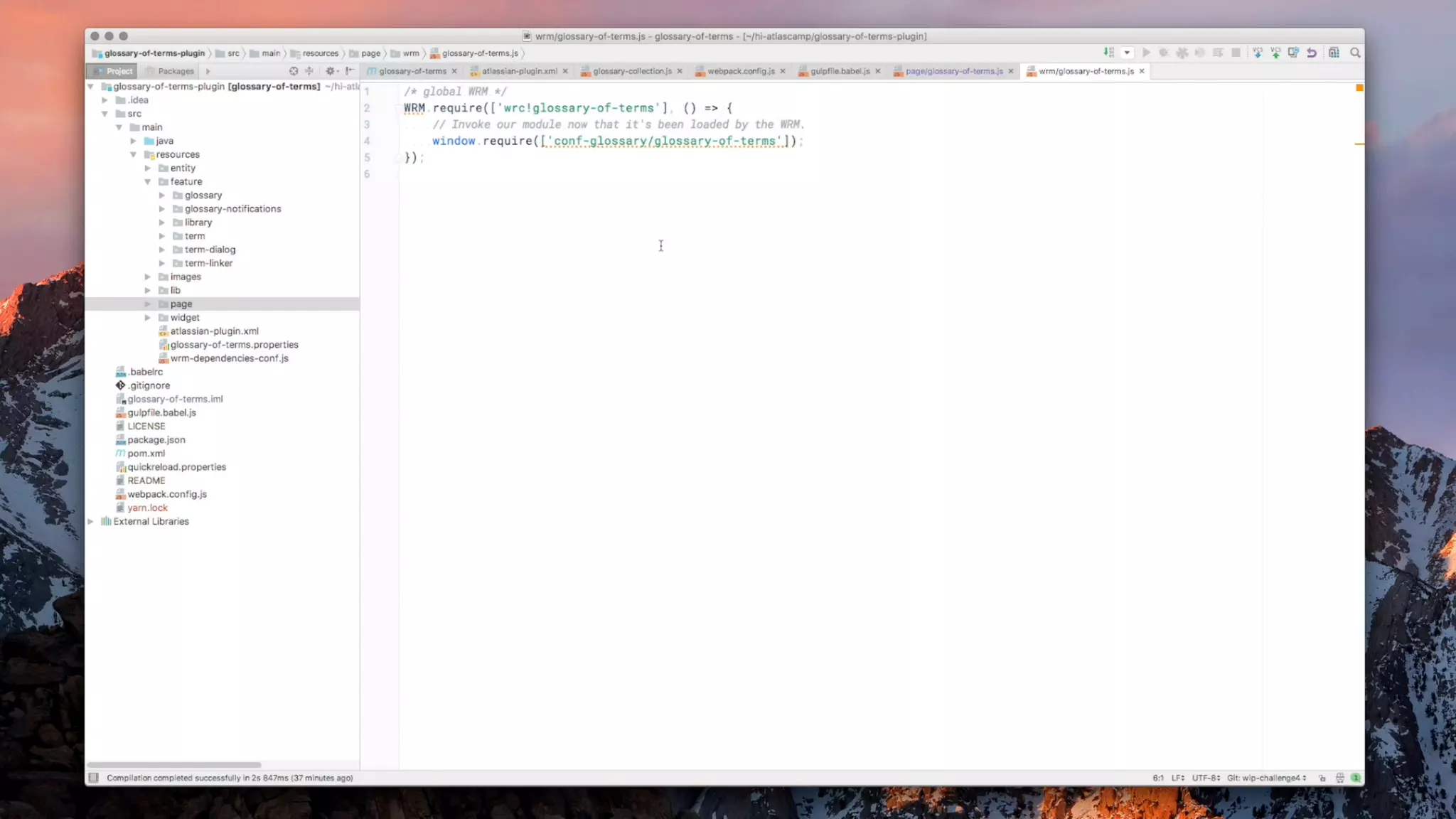Open run configuration dropdown arrow
This screenshot has height=819, width=1456.
coord(1127,53)
